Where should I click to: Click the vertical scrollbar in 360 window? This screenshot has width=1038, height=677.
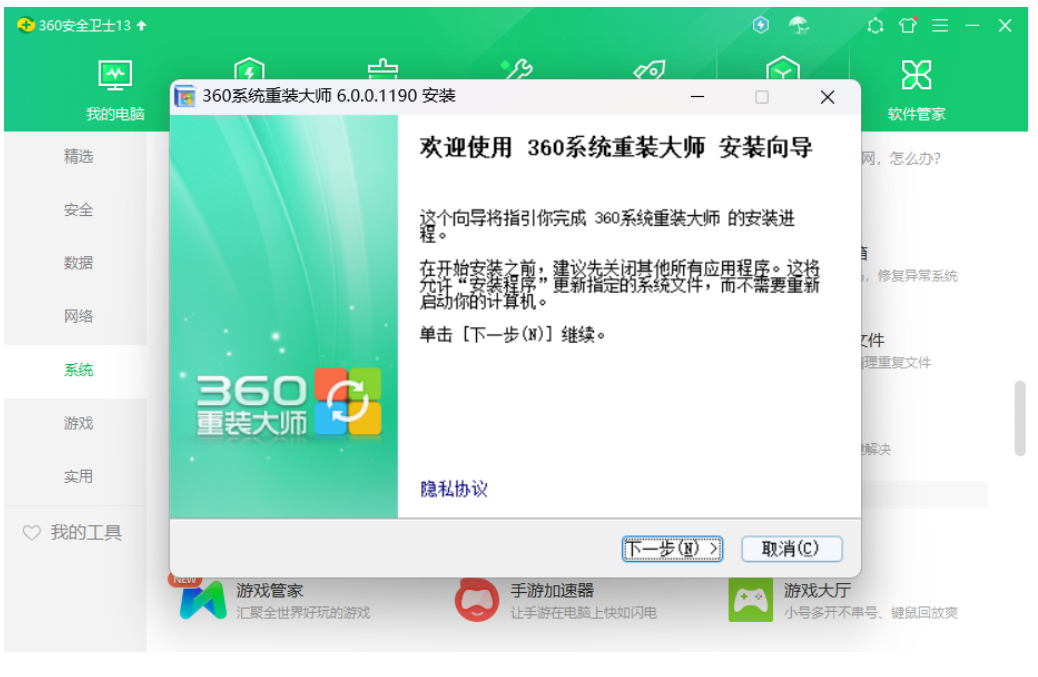pyautogui.click(x=1019, y=418)
